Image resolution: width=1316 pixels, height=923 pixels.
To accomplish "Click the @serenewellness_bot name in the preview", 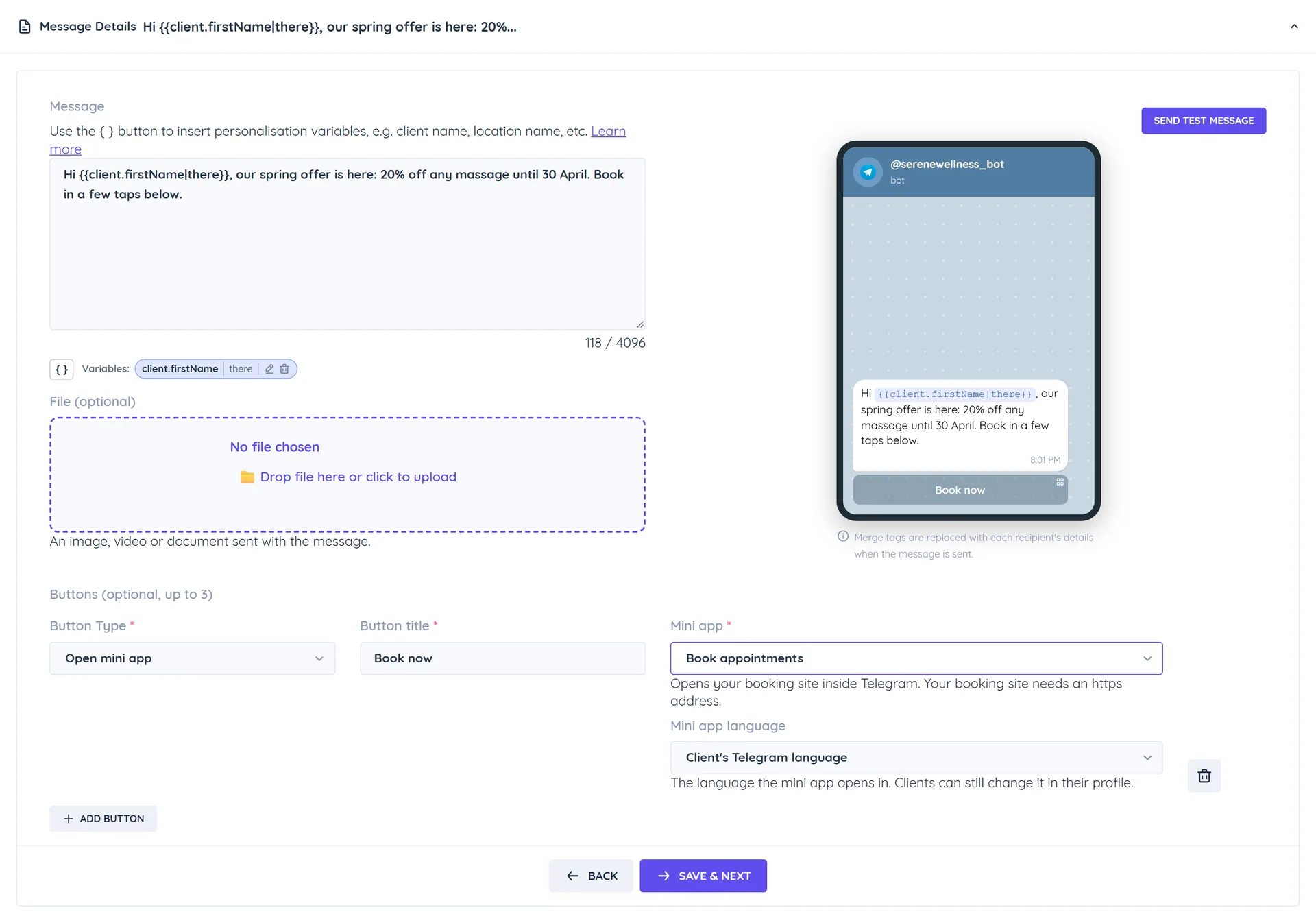I will pos(947,165).
